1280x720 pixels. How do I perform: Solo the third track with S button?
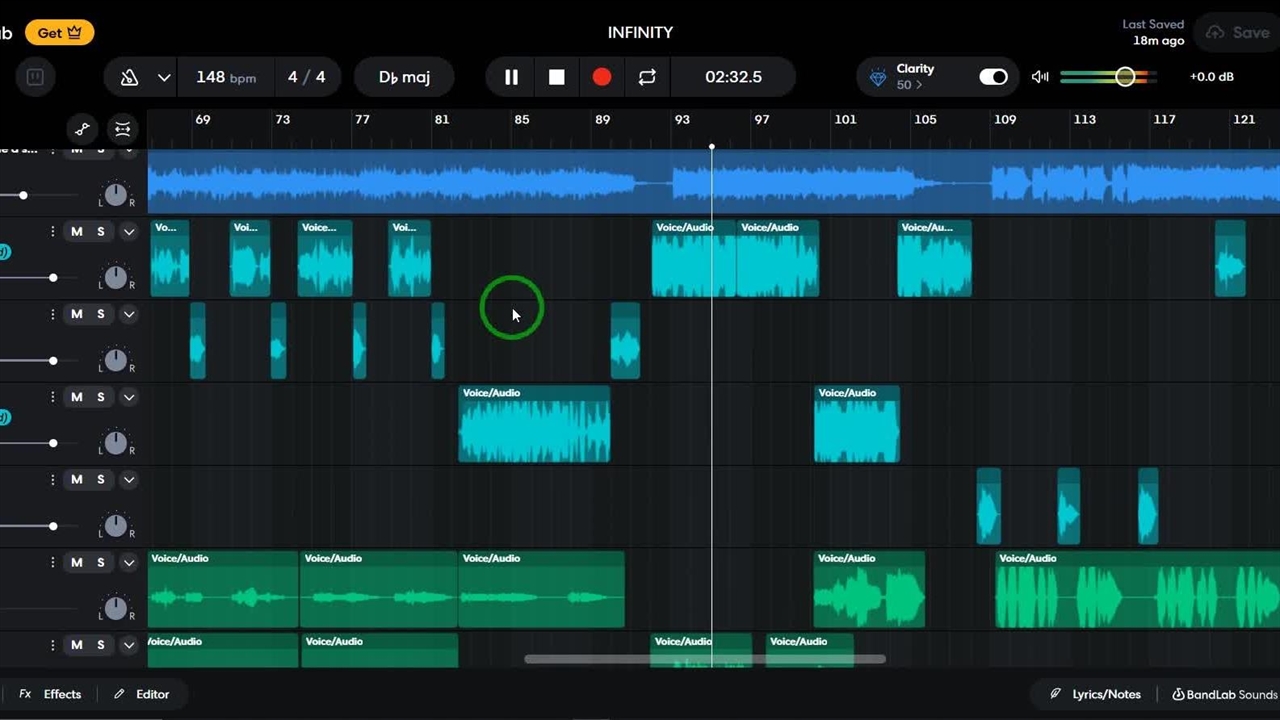[x=101, y=314]
